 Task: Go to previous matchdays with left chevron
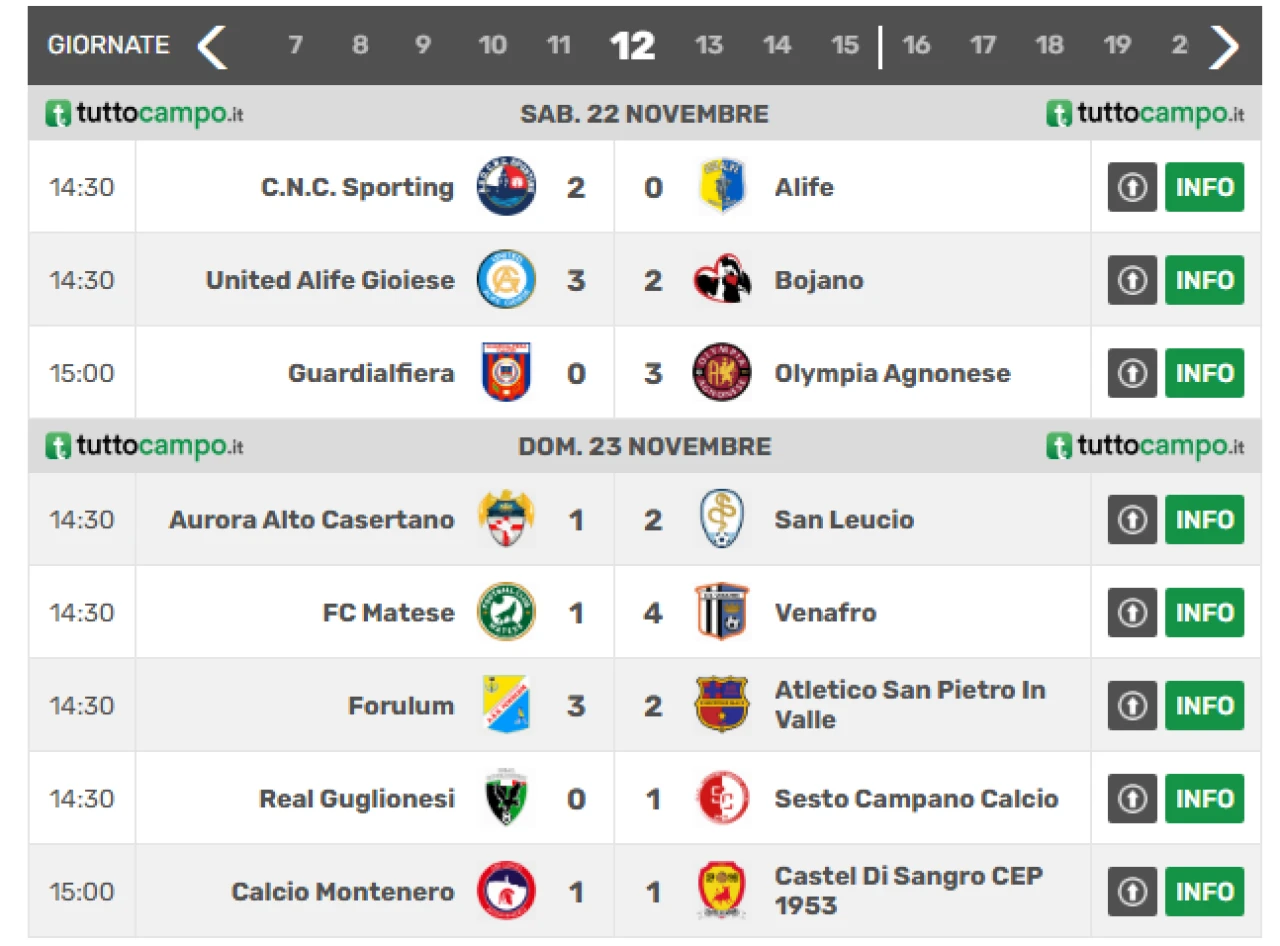pos(212,46)
